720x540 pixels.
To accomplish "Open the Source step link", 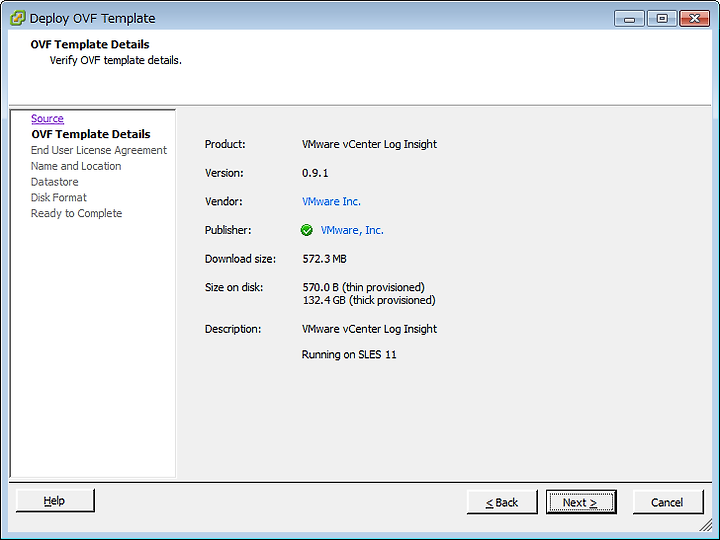I will [x=47, y=118].
